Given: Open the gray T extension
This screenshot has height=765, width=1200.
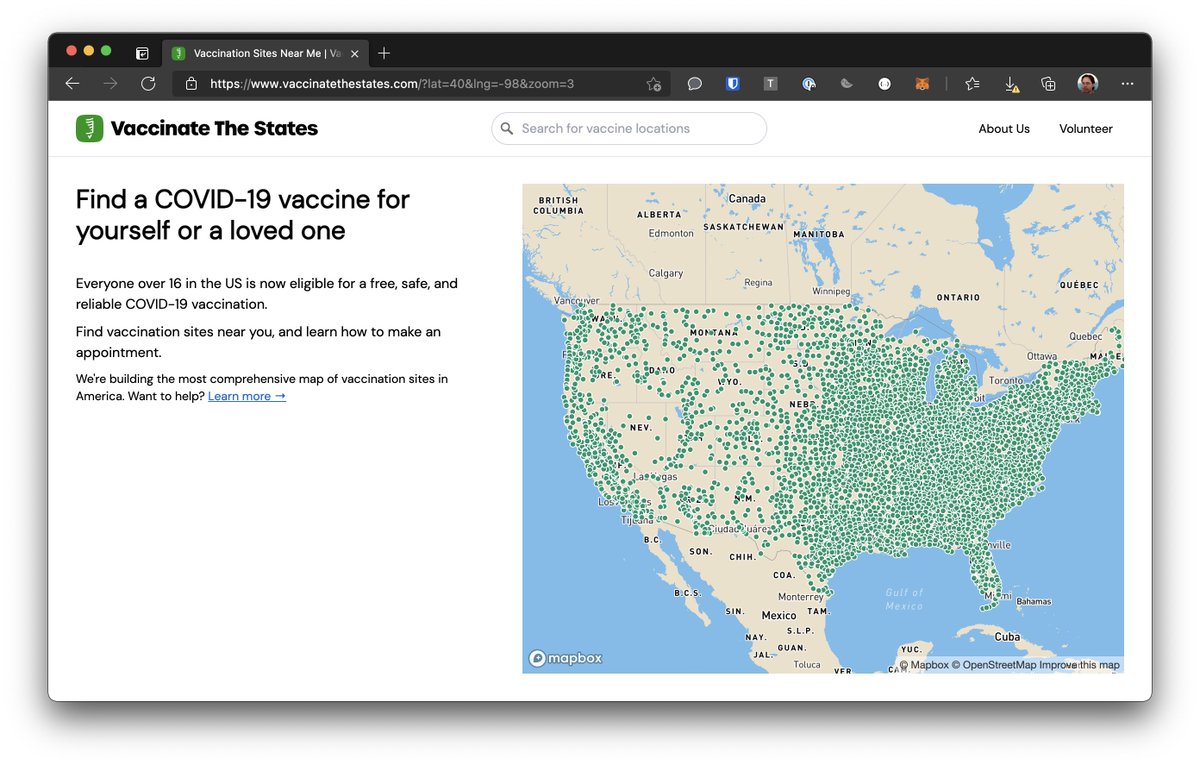Looking at the screenshot, I should click(770, 84).
